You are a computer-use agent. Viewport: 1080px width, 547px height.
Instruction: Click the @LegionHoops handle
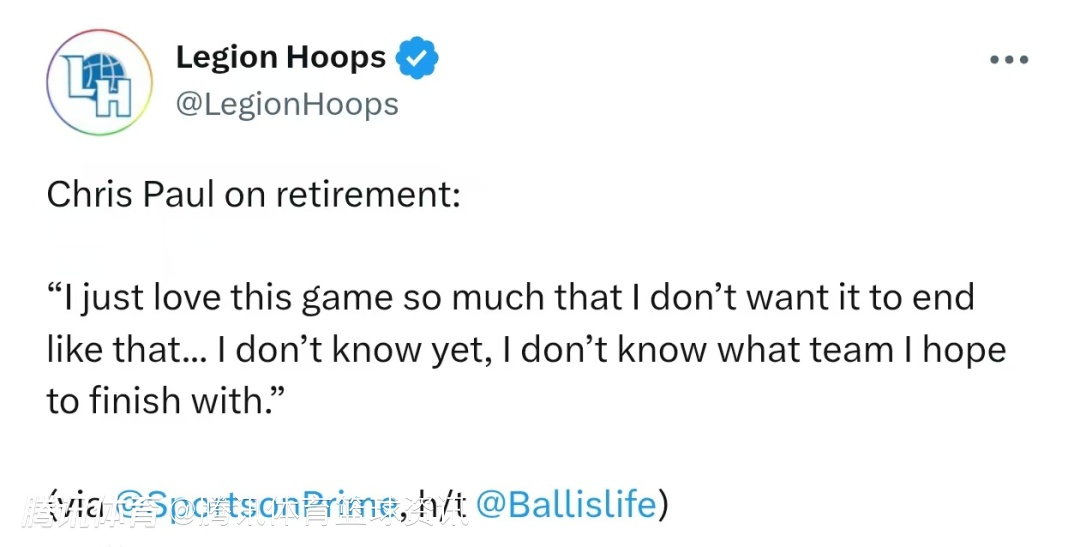[x=286, y=104]
